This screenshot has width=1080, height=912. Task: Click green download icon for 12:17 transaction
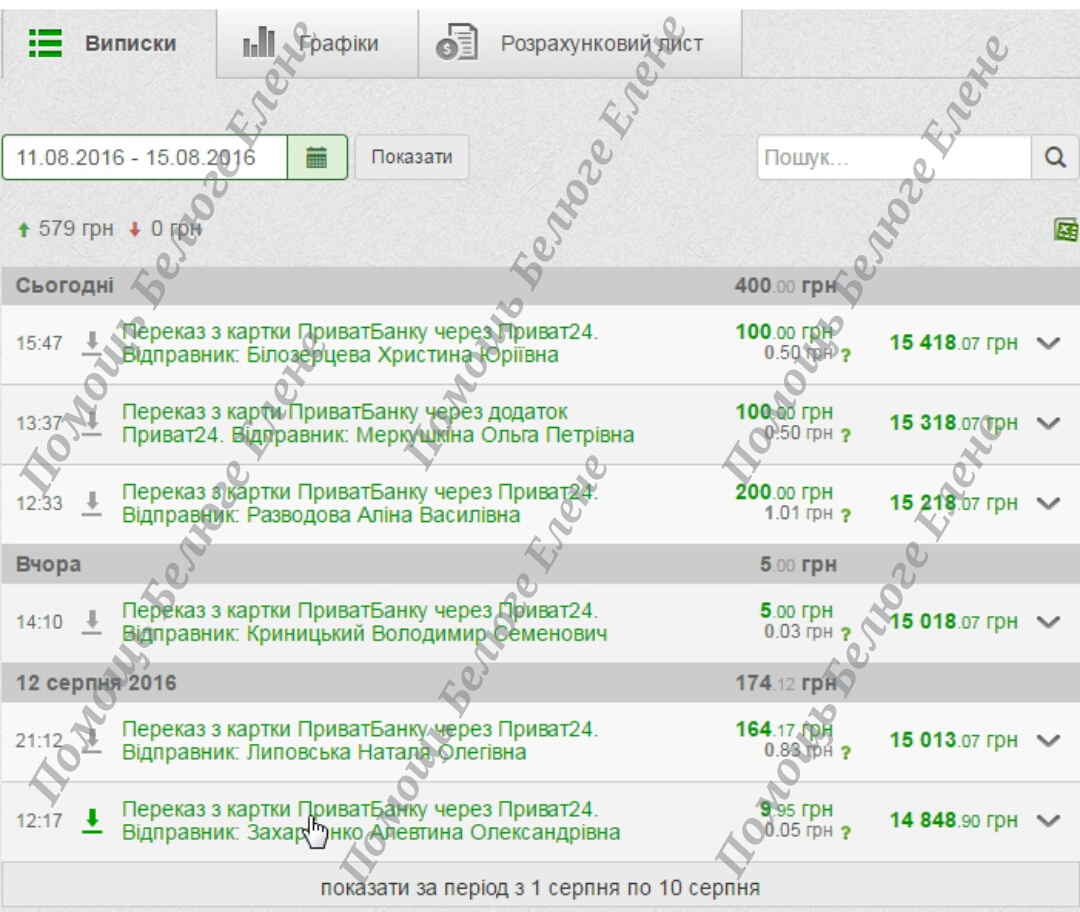(x=92, y=821)
